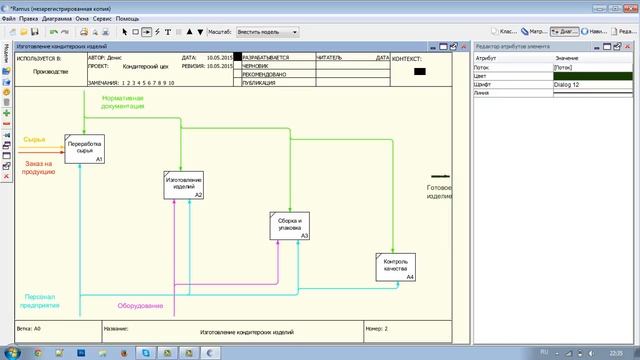Select the text T tool

(168, 32)
